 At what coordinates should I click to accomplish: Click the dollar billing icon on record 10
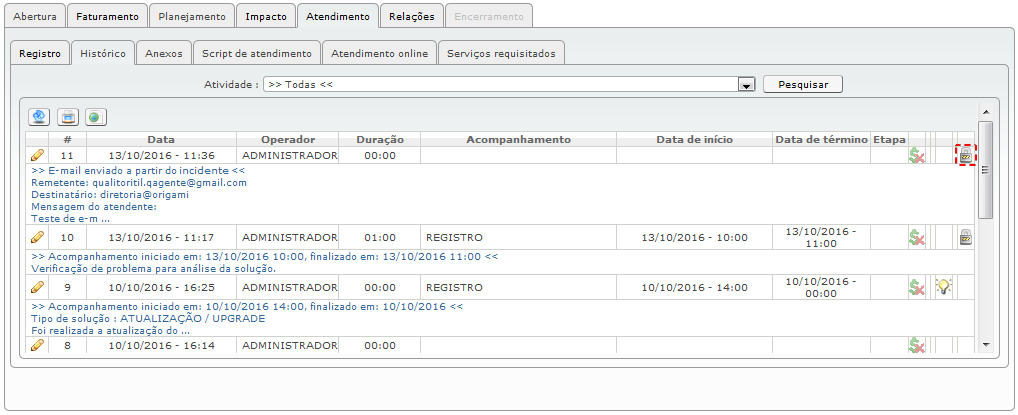pos(916,237)
